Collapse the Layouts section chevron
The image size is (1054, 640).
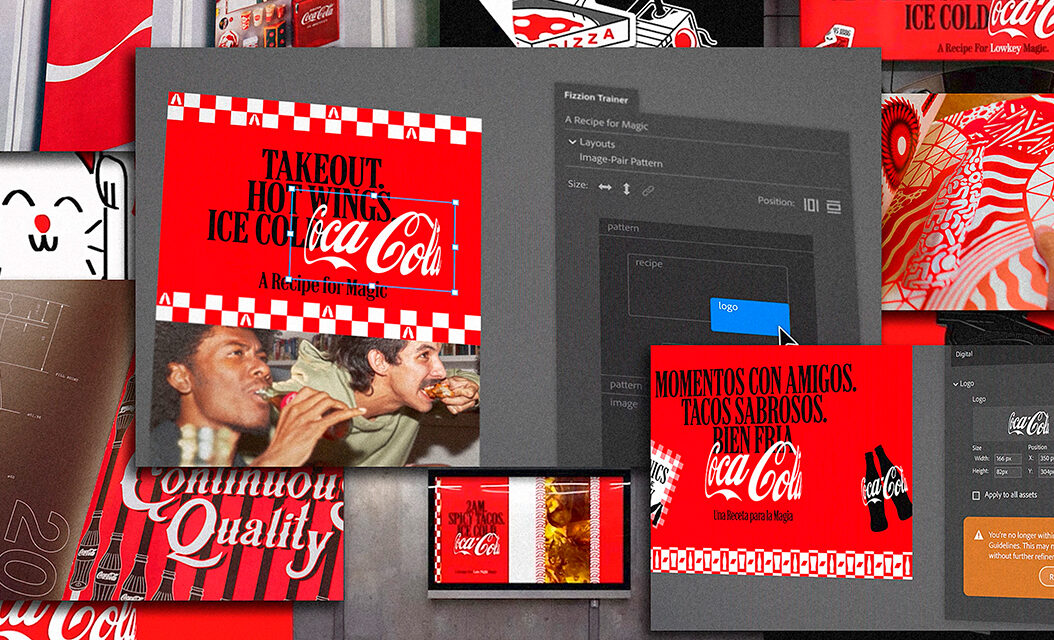(572, 142)
